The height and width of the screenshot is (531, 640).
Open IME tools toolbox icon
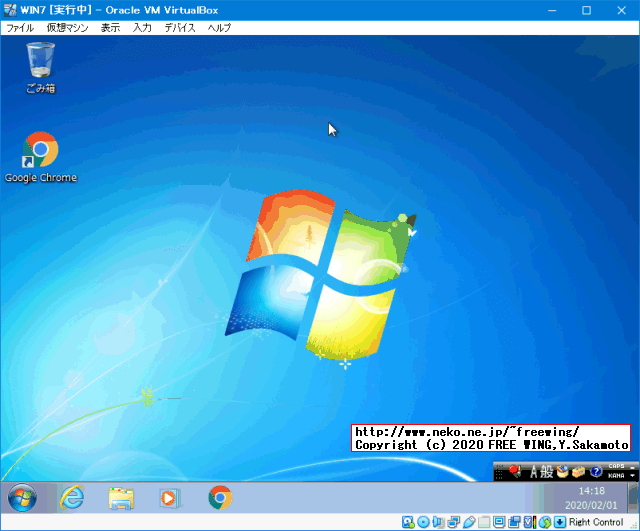[578, 471]
